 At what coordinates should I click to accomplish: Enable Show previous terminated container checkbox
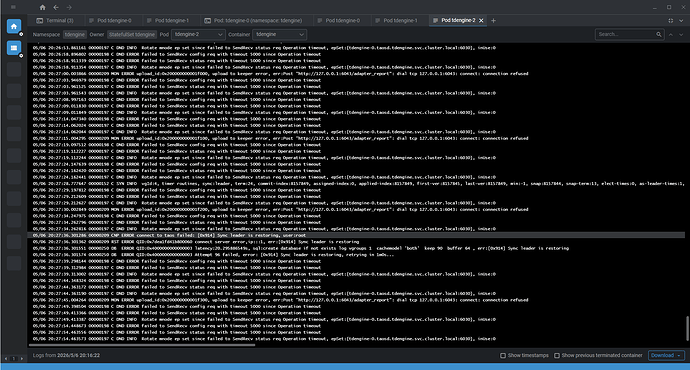(557, 355)
